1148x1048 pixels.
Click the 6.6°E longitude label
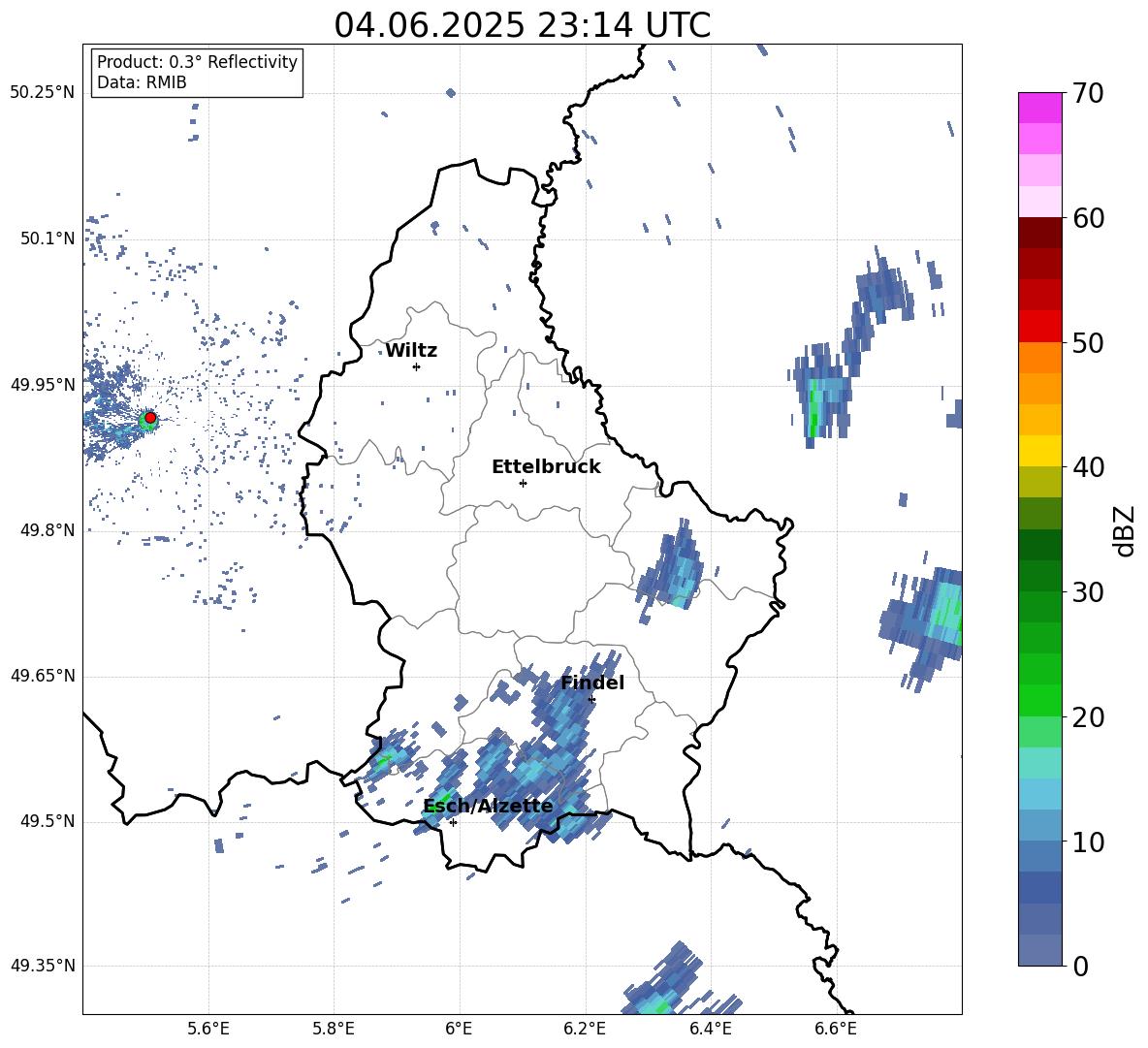click(836, 1029)
